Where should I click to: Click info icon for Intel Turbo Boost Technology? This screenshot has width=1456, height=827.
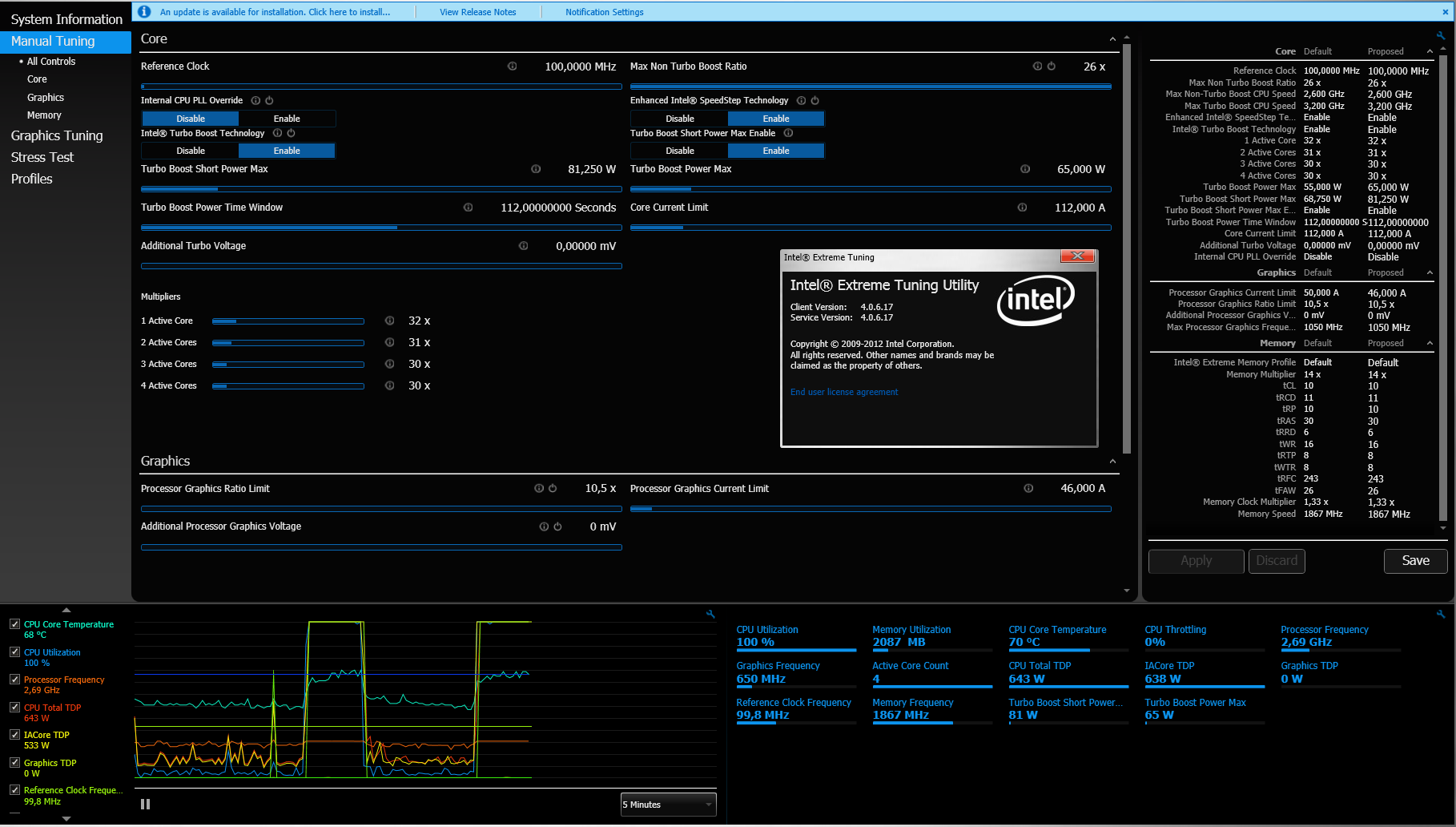pyautogui.click(x=277, y=133)
